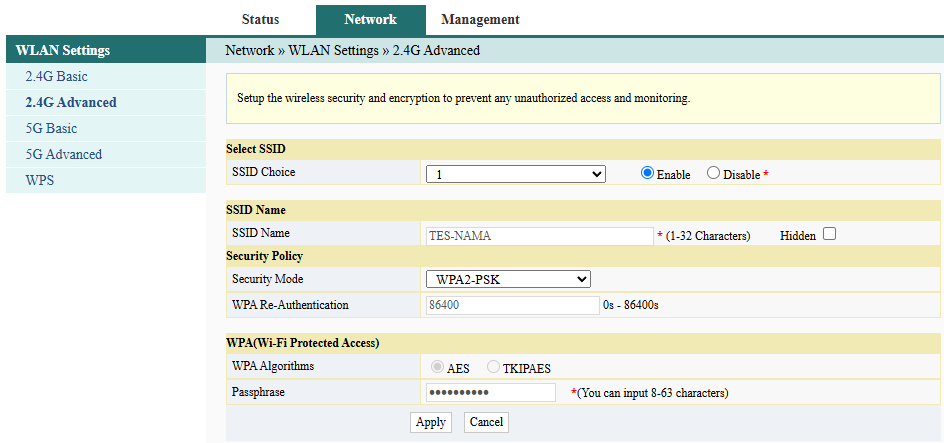This screenshot has width=944, height=443.
Task: Open the WPS settings page
Action: (x=40, y=181)
